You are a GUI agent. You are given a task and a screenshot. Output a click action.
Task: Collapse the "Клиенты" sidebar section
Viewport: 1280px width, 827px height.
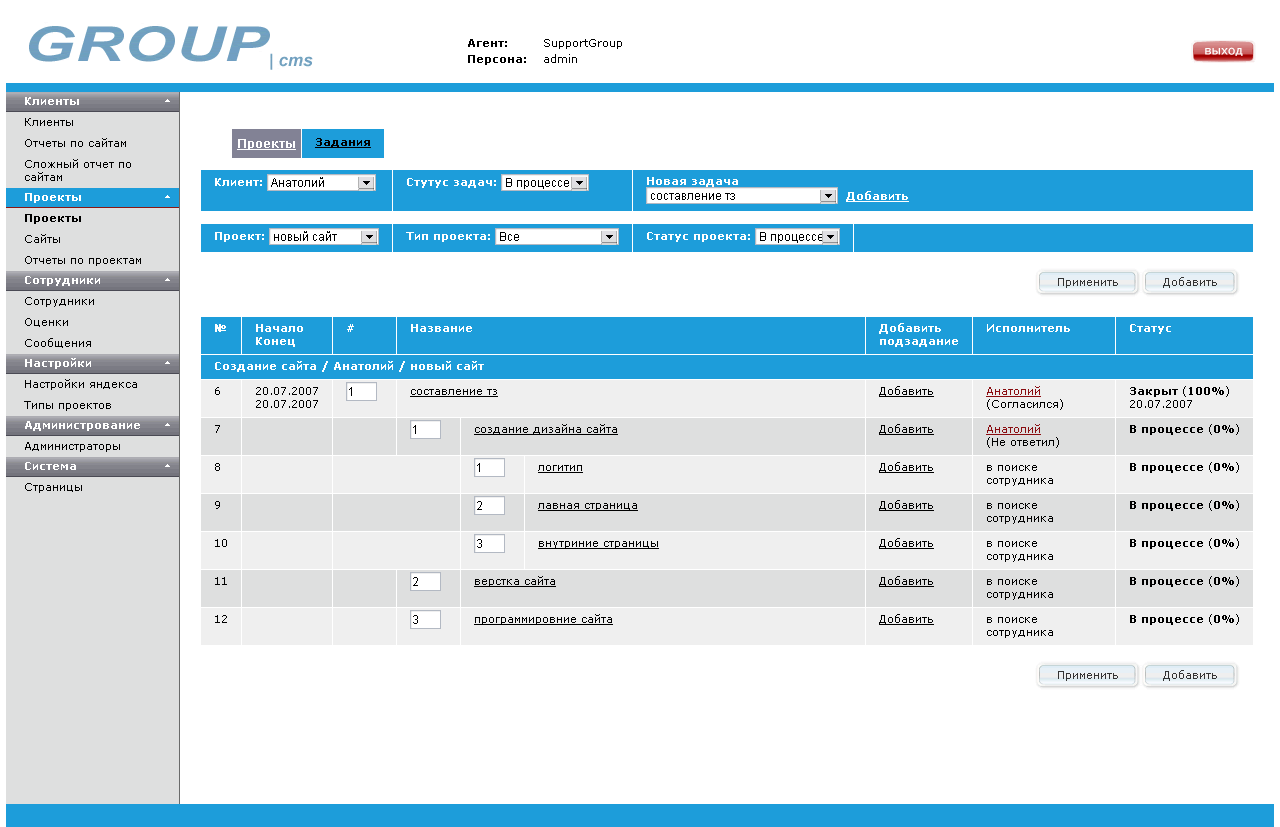pyautogui.click(x=167, y=100)
